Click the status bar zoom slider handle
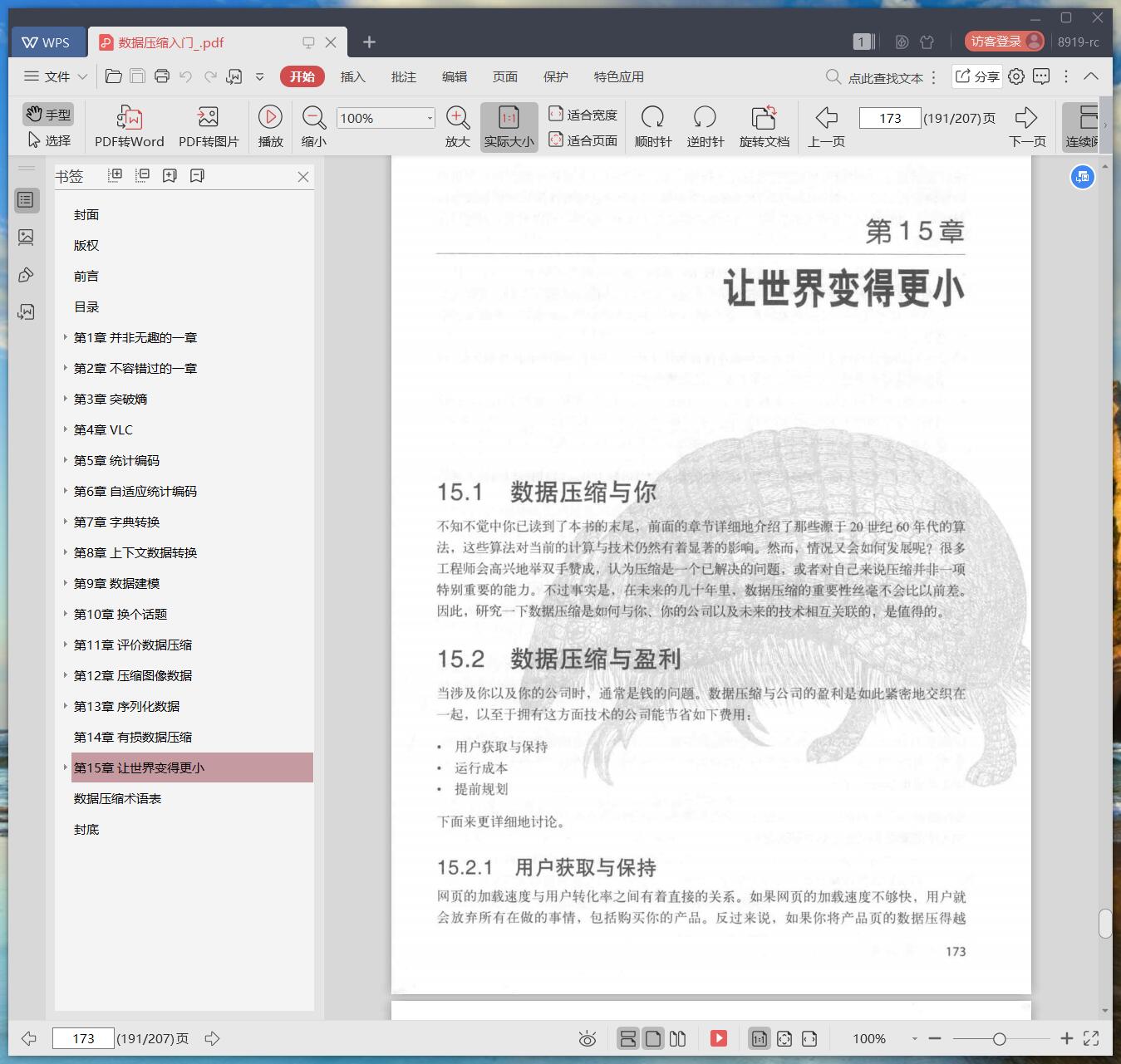The image size is (1121, 1064). click(x=1000, y=1038)
